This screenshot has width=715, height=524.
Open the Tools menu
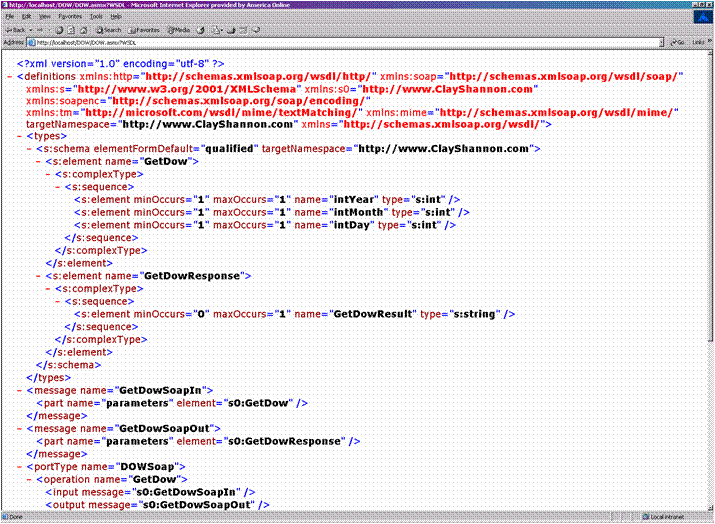[x=96, y=17]
